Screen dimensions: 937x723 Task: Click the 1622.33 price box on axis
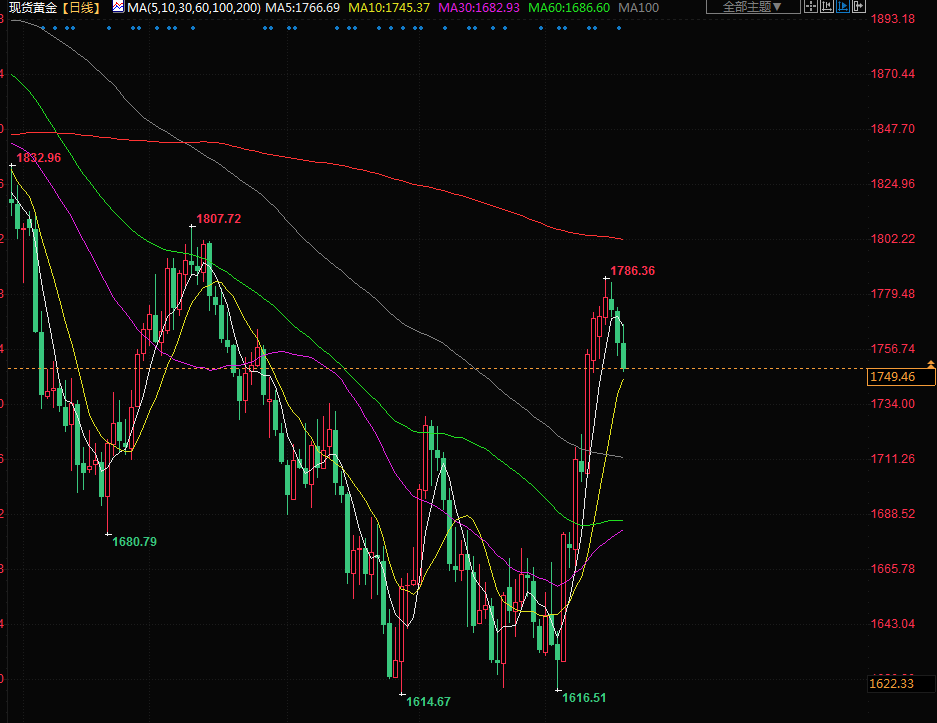click(893, 684)
